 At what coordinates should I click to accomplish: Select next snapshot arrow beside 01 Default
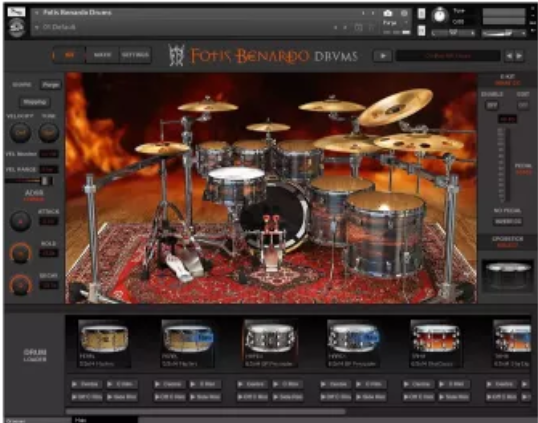click(345, 27)
